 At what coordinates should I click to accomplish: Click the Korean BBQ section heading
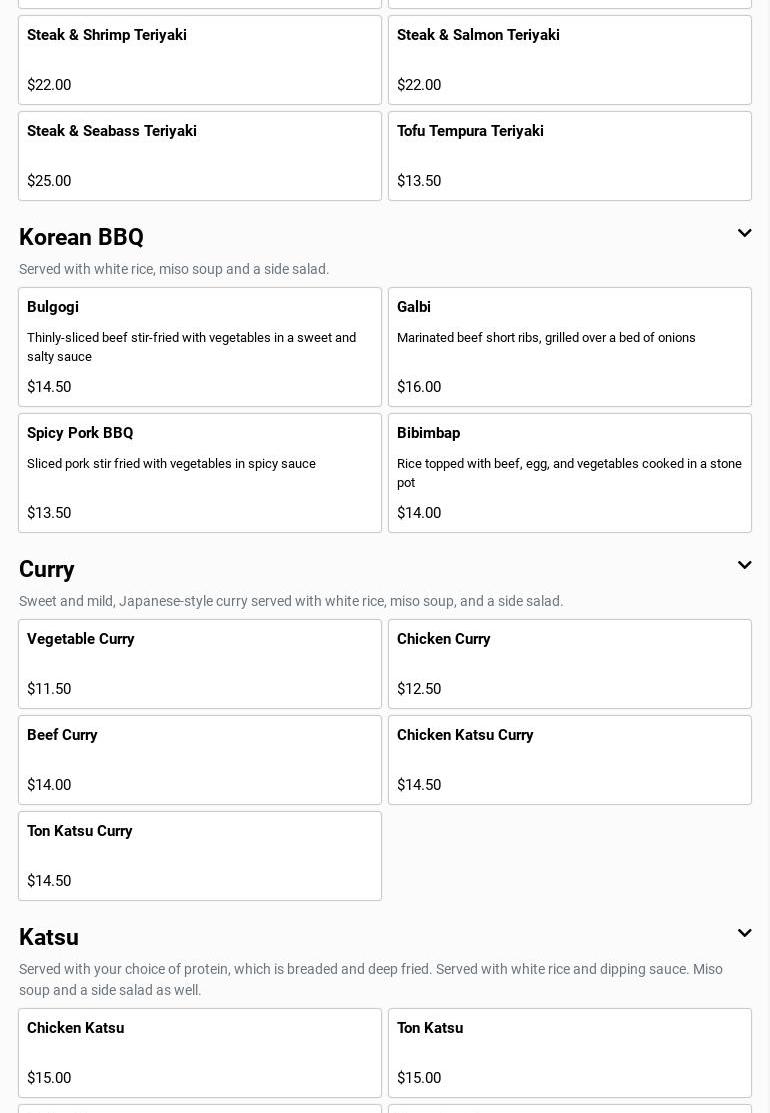click(x=82, y=238)
